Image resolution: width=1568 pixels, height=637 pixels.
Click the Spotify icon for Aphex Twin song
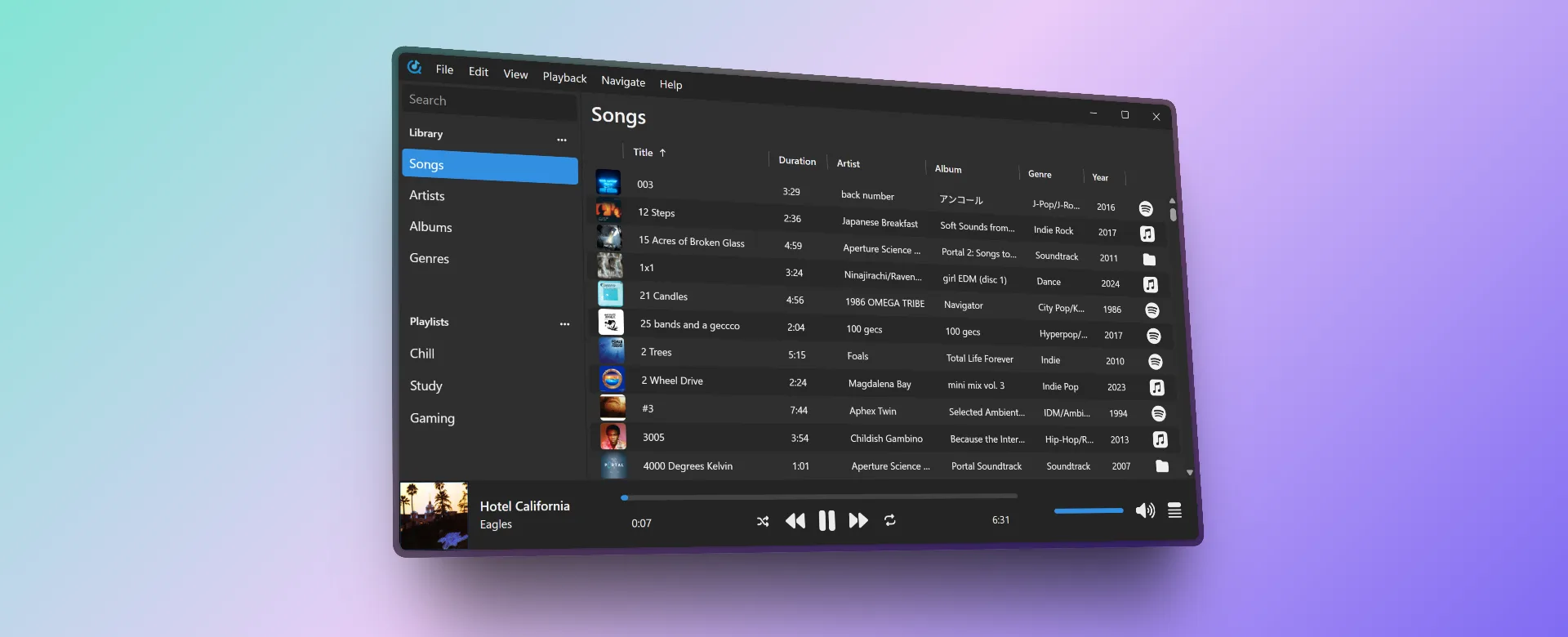(1158, 414)
